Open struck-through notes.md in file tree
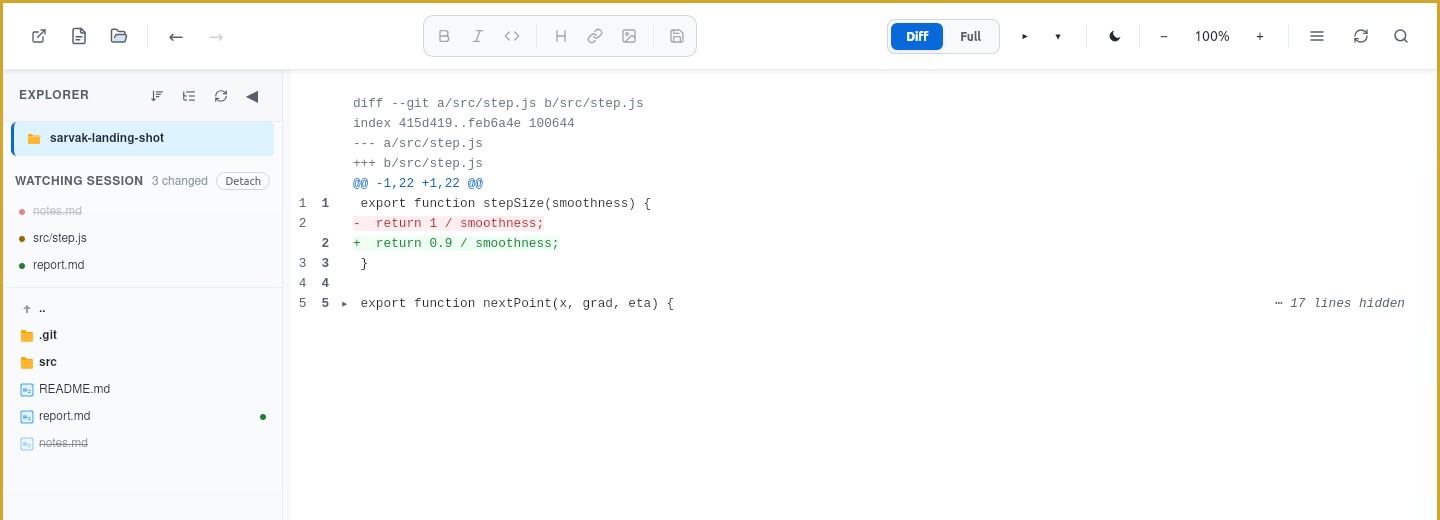This screenshot has width=1440, height=520. coord(143,443)
